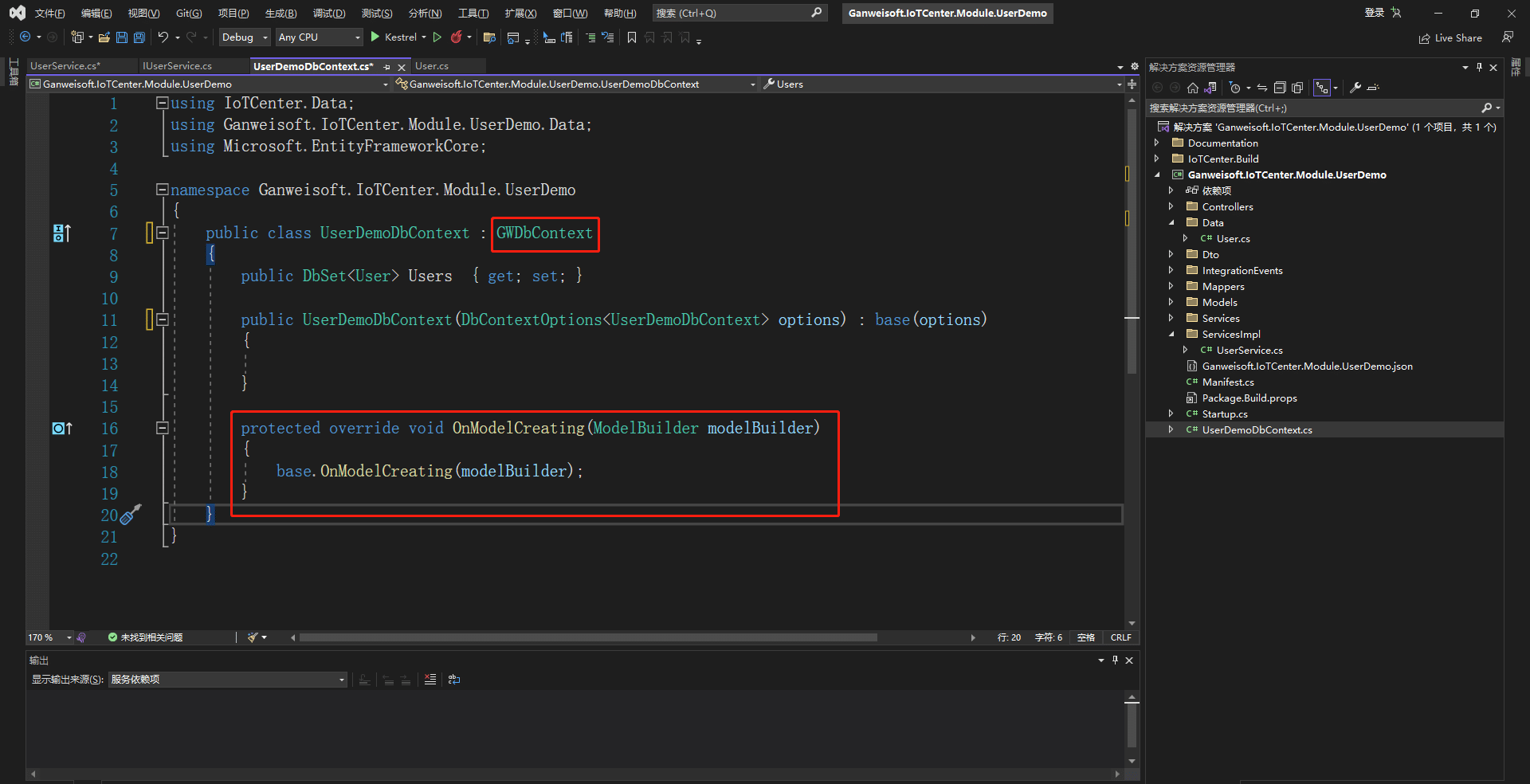Click the Hot Reload flame icon
Viewport: 1530px width, 784px height.
(x=456, y=37)
